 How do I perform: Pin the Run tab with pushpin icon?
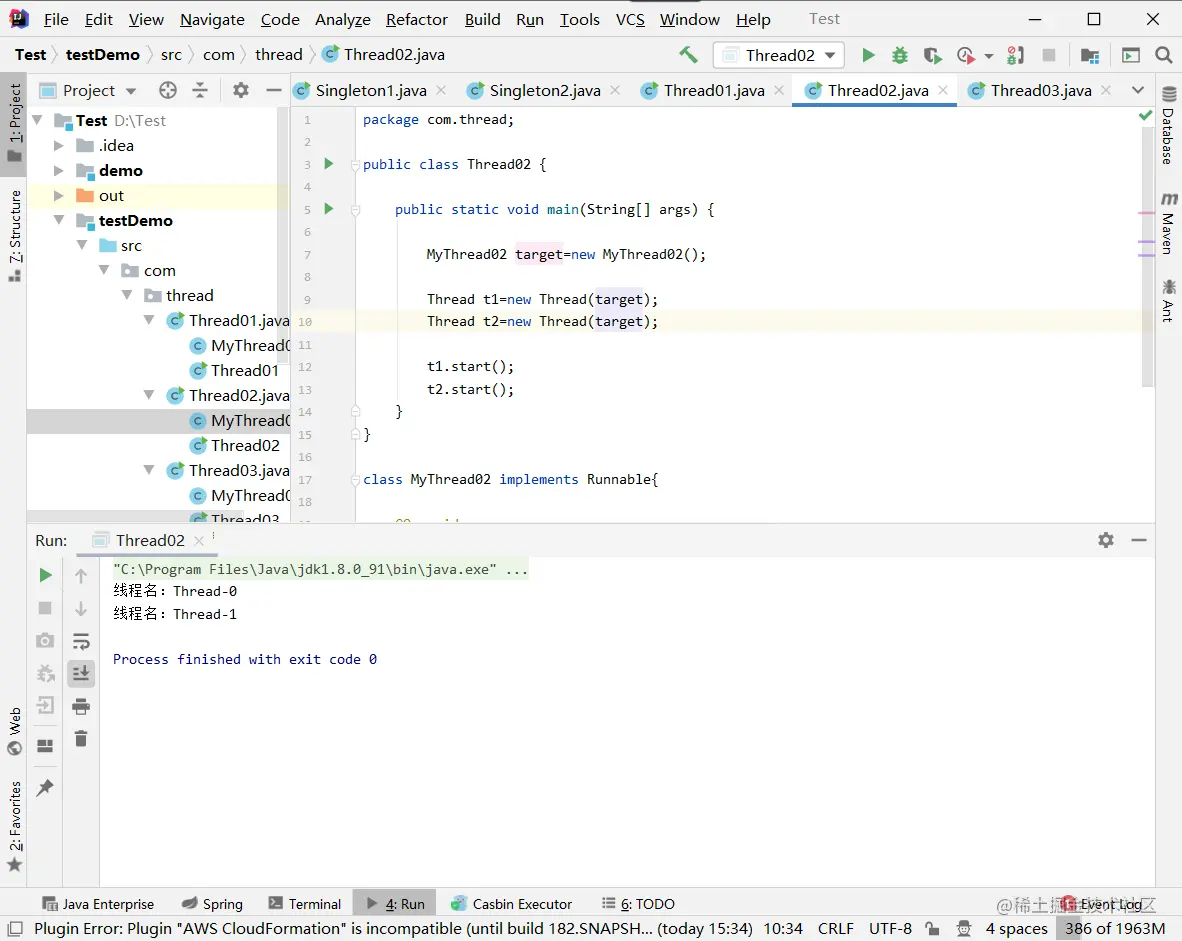point(45,787)
